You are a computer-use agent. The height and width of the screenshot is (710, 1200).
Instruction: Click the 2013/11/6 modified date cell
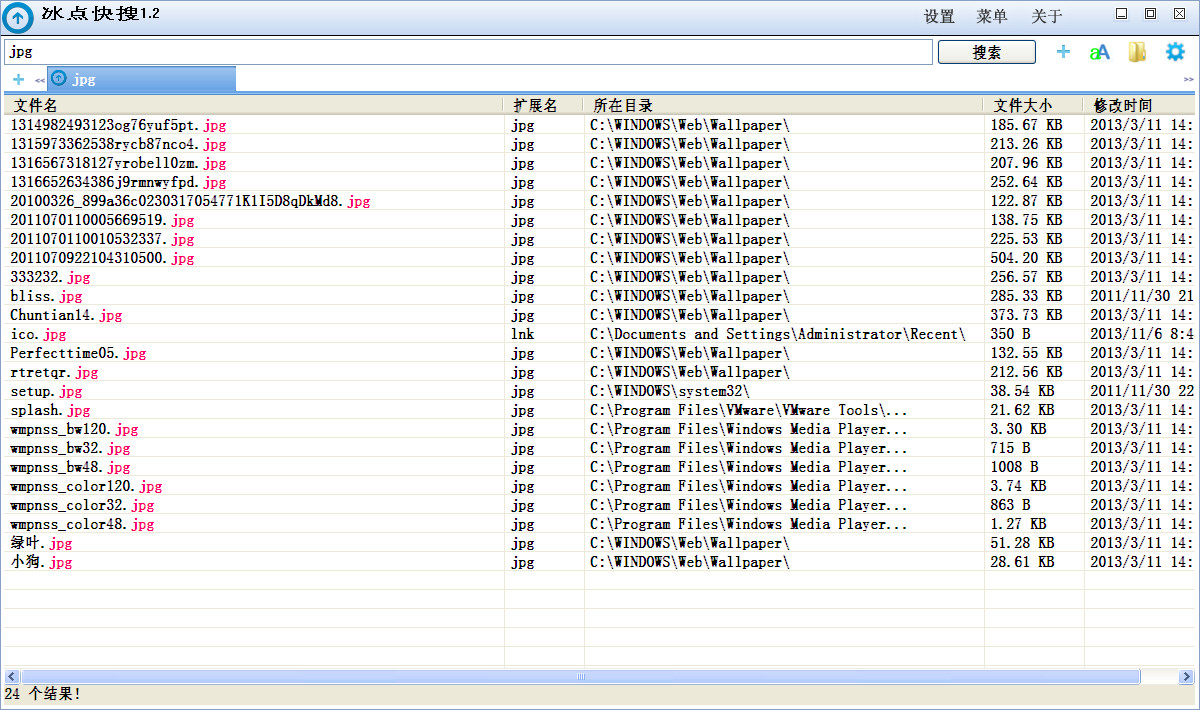coord(1141,334)
